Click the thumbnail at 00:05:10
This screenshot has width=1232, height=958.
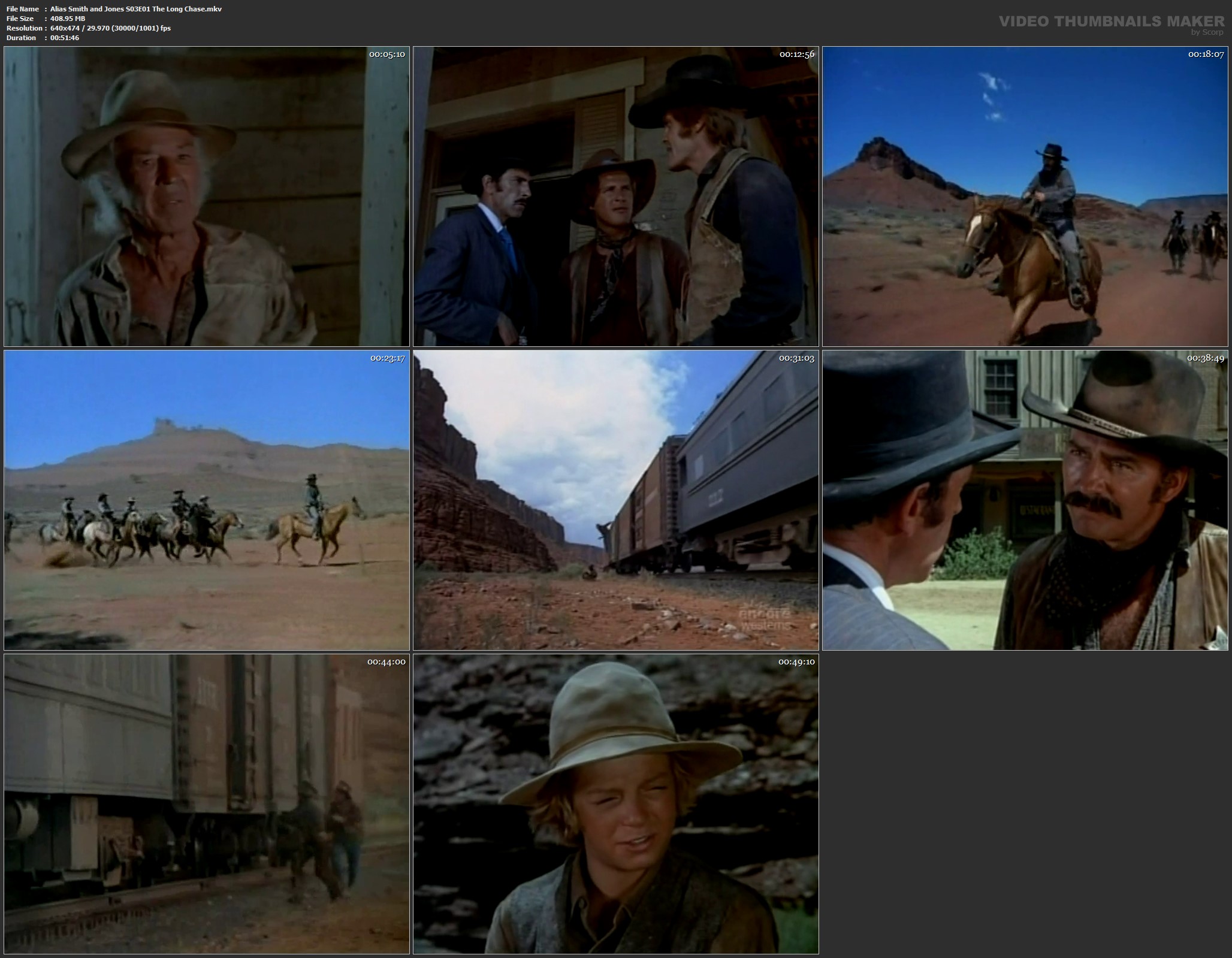click(x=207, y=197)
